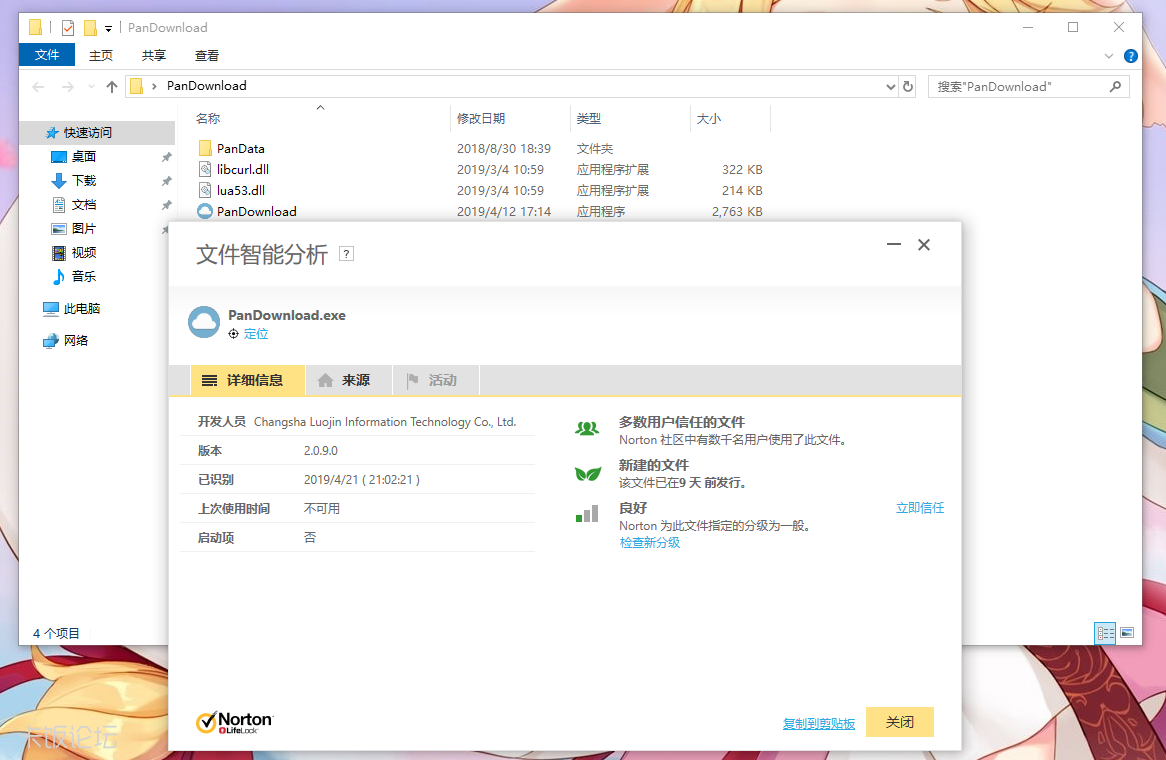
Task: Open the recent locations dropdown arrow
Action: click(x=91, y=87)
